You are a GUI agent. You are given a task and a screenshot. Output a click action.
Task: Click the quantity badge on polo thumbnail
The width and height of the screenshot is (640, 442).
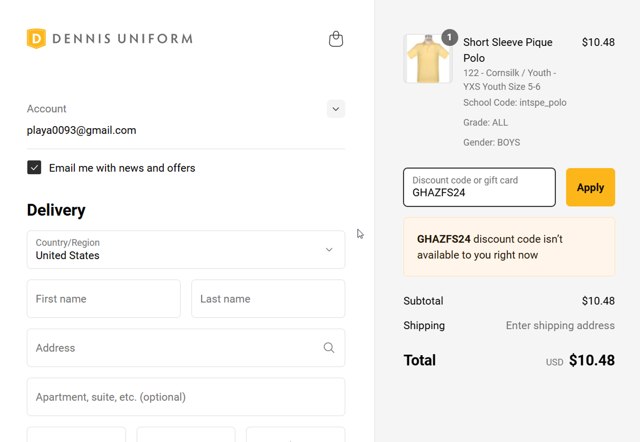pos(449,38)
